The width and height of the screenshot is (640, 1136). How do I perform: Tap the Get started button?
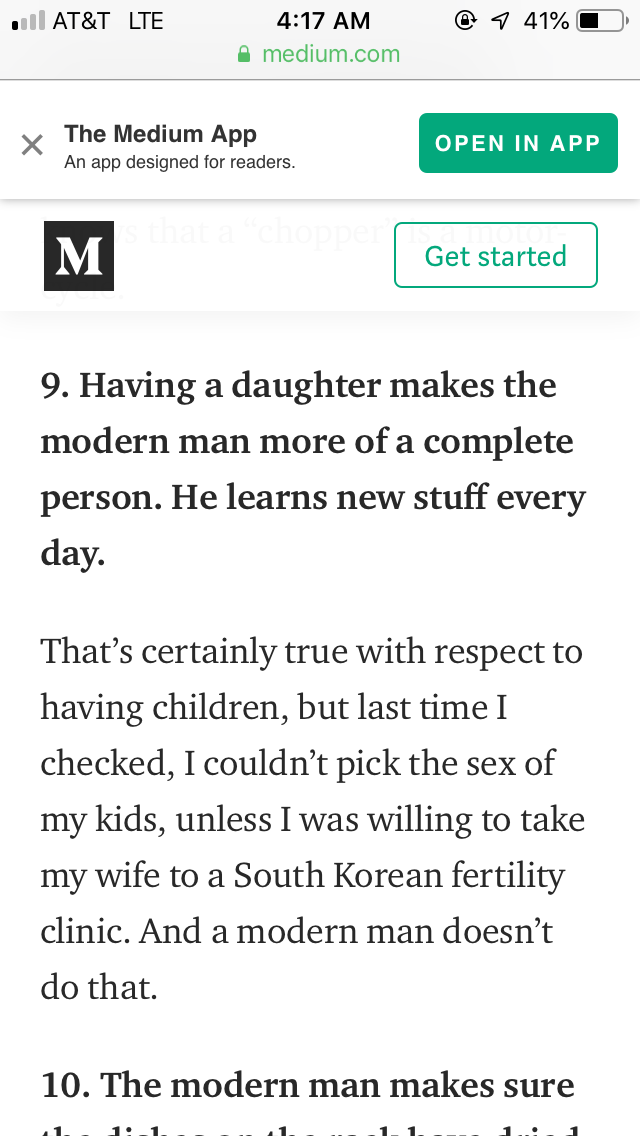tap(496, 255)
